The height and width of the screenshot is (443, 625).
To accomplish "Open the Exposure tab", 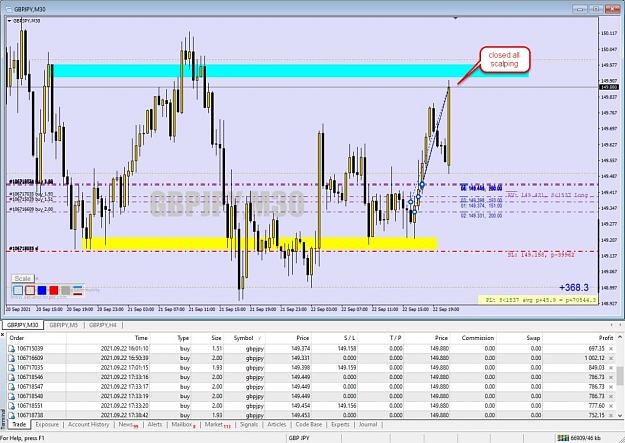I will (x=47, y=425).
